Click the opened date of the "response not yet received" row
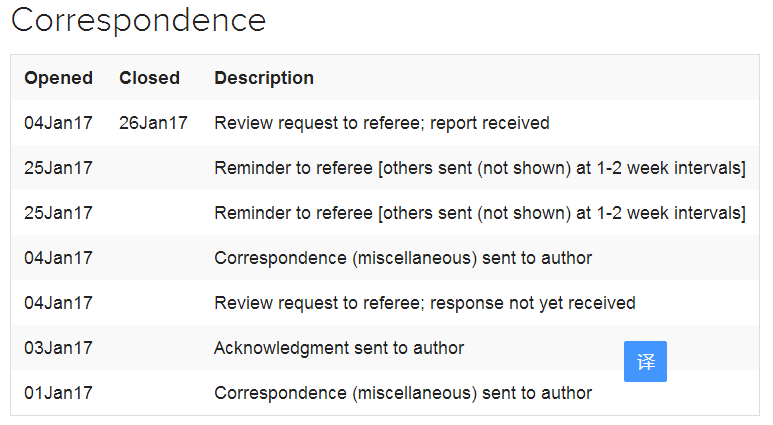This screenshot has height=425, width=773. pyautogui.click(x=58, y=303)
